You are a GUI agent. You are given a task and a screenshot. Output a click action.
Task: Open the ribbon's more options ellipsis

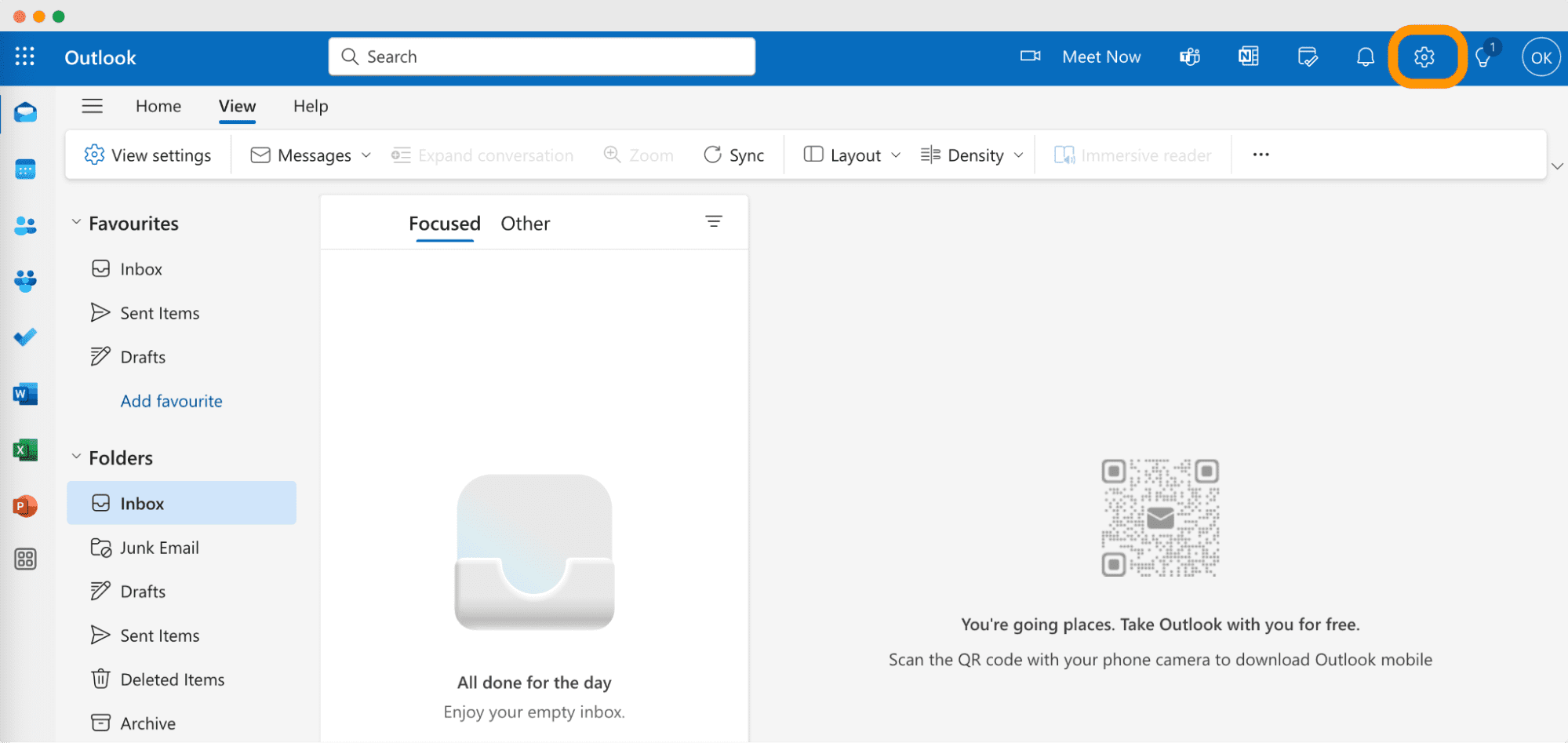point(1261,155)
